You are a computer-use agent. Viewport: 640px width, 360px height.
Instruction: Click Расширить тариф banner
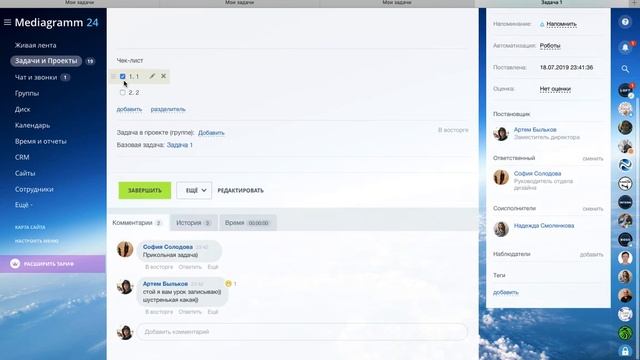(53, 264)
